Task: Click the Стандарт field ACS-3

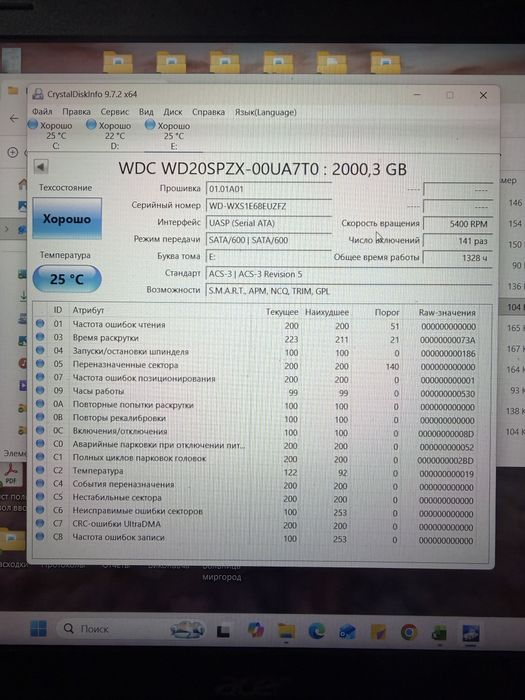Action: pyautogui.click(x=349, y=274)
